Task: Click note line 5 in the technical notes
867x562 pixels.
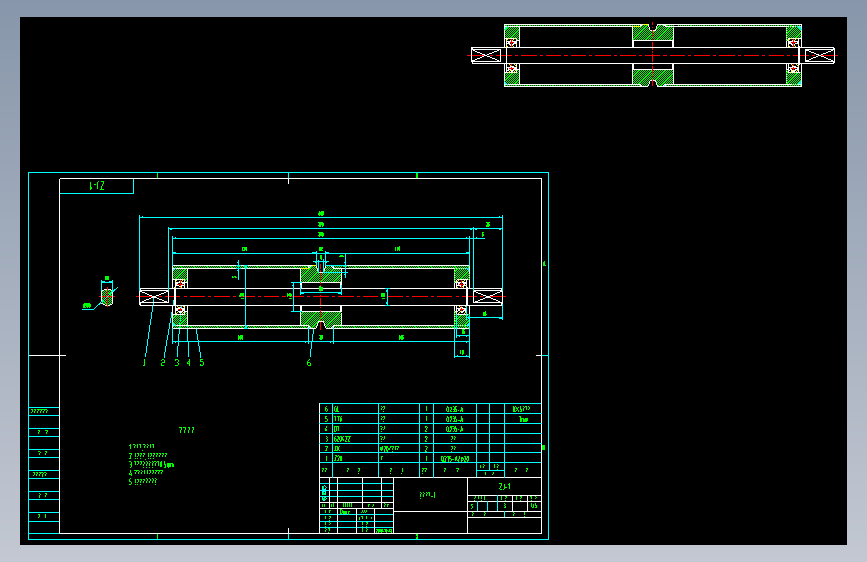Action: tap(143, 482)
